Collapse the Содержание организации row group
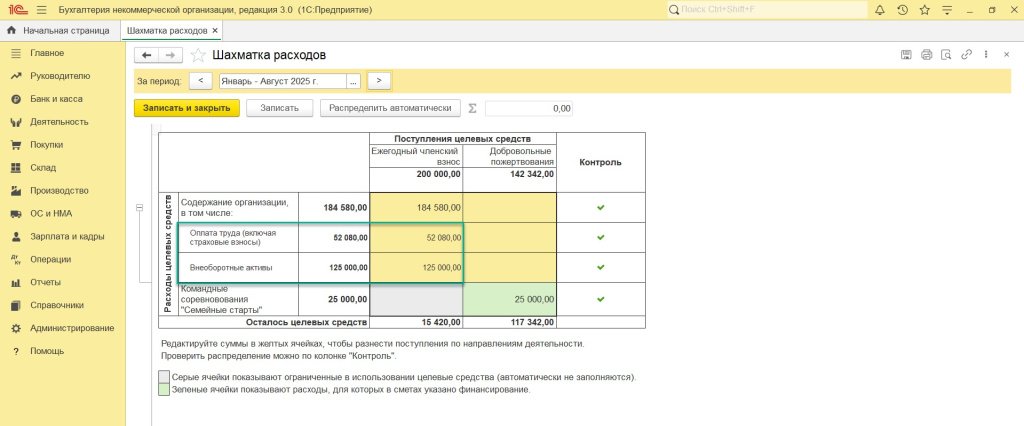Viewport: 1024px width, 426px height. (x=139, y=208)
